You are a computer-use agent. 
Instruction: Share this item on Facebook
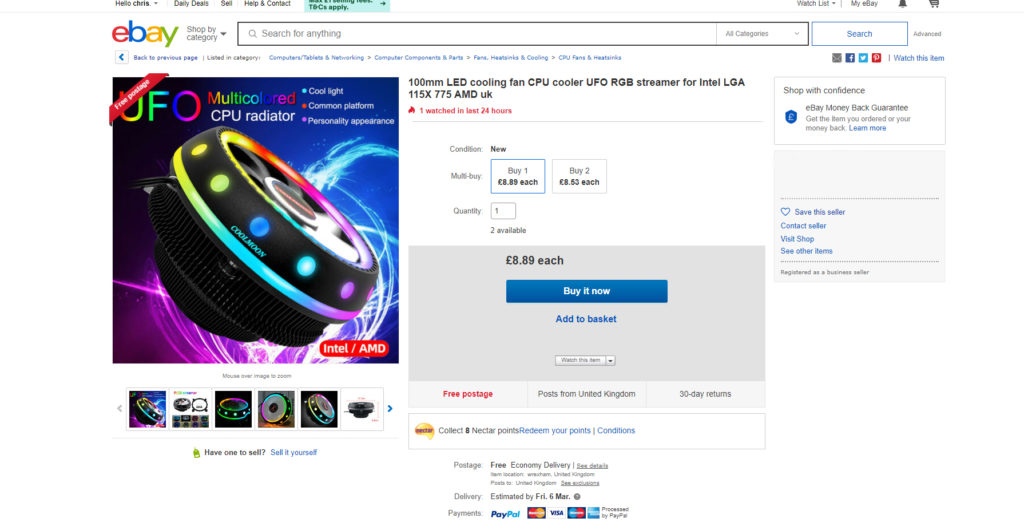coord(850,58)
